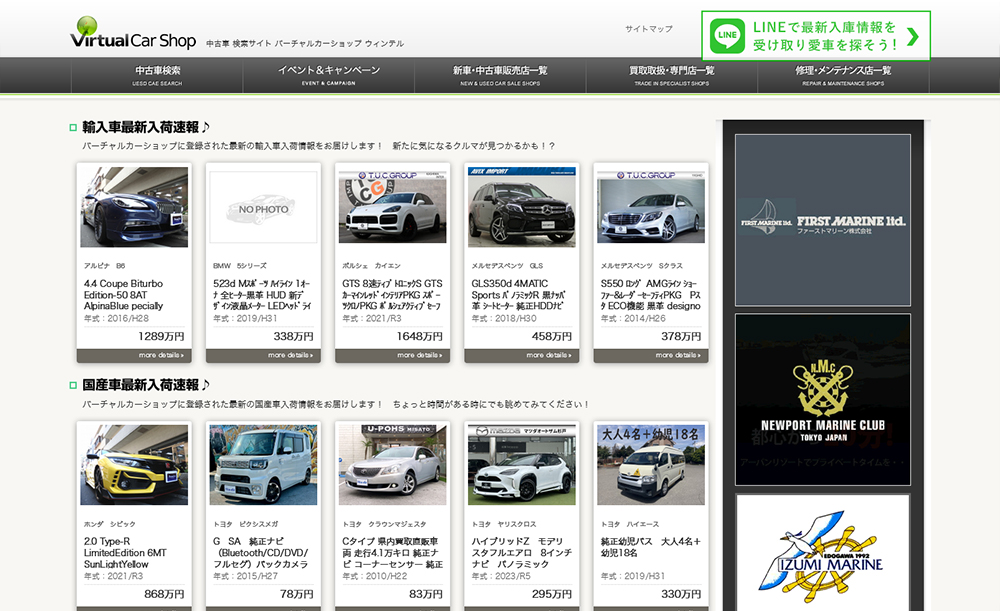Click the Toyota Crown Majesta photo

[x=392, y=465]
